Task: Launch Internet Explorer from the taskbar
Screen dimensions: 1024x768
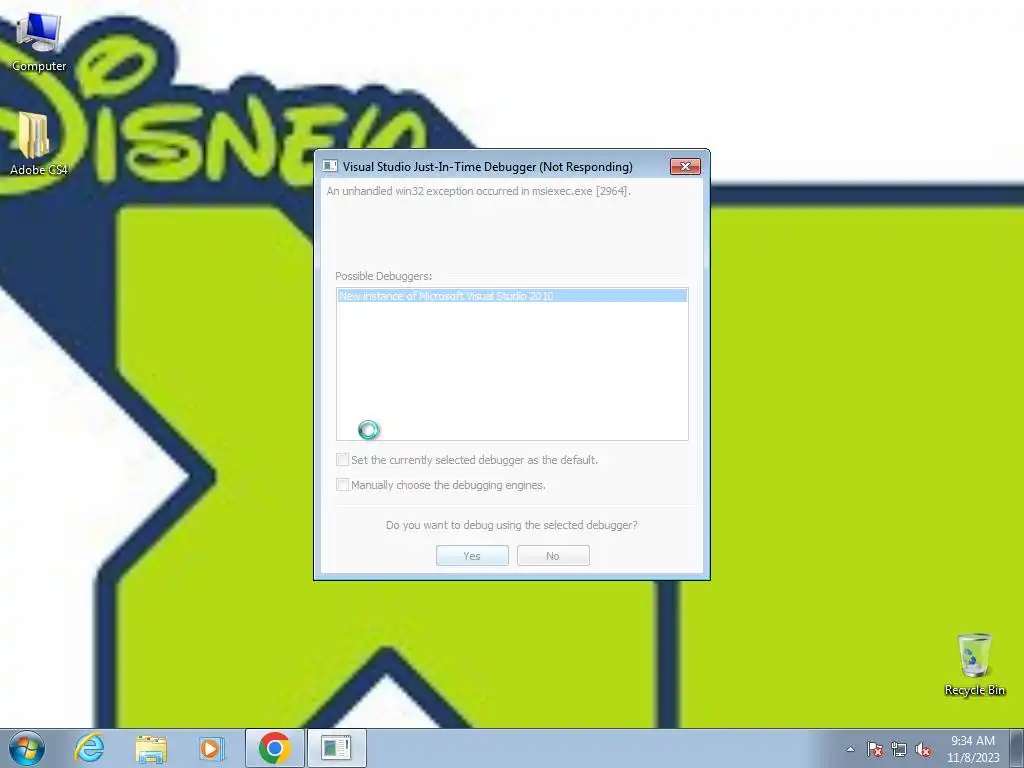Action: (89, 748)
